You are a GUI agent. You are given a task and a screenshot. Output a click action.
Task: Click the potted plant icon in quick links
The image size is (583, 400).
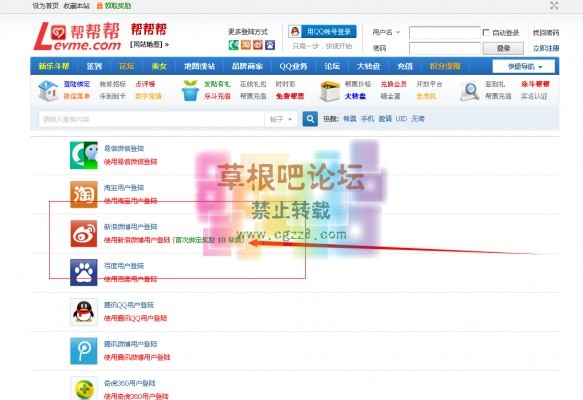[x=190, y=90]
